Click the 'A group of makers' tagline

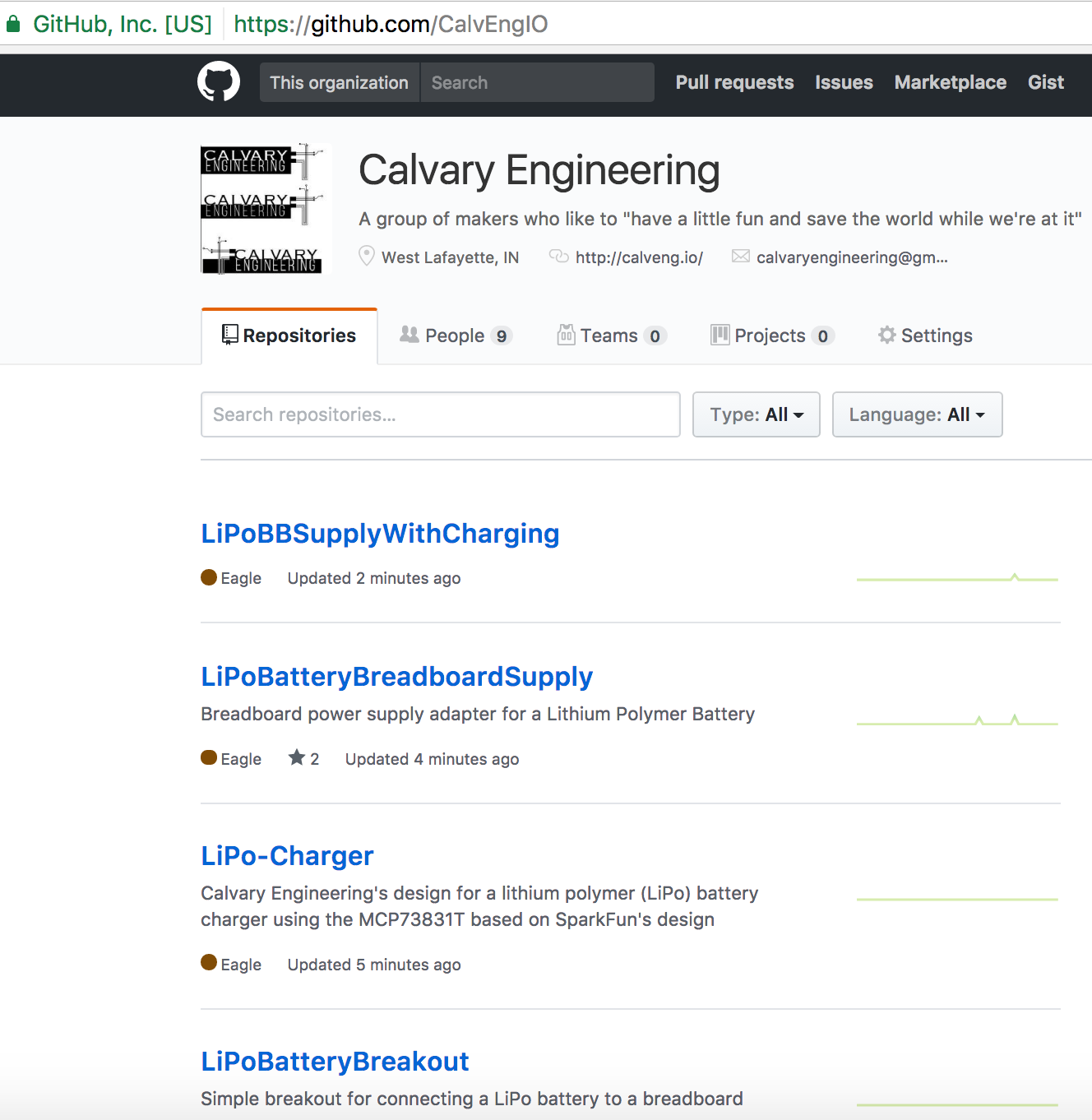point(720,219)
